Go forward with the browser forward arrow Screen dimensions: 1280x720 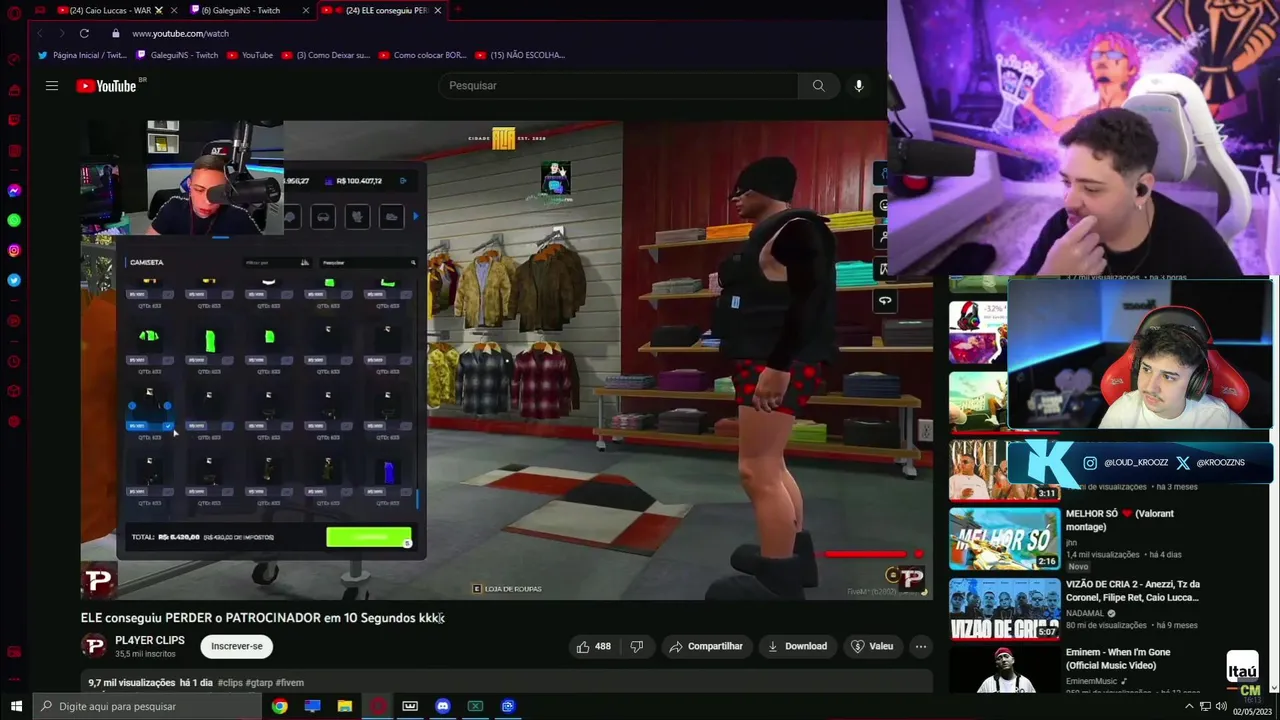61,33
